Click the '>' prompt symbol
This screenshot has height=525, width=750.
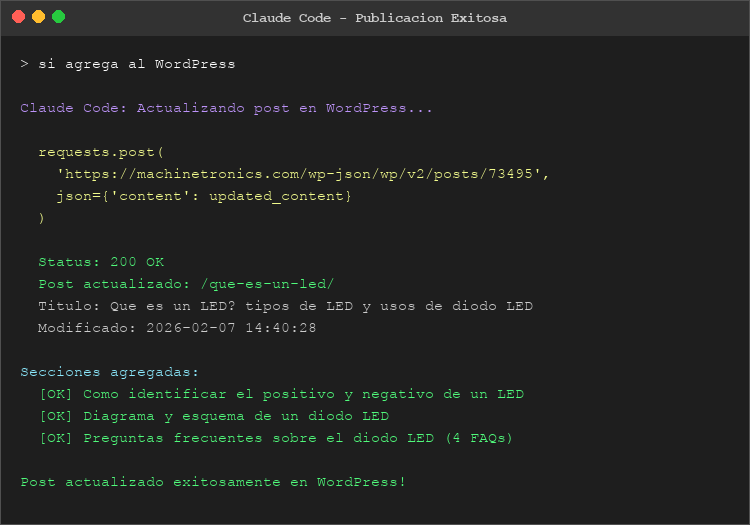coord(24,64)
